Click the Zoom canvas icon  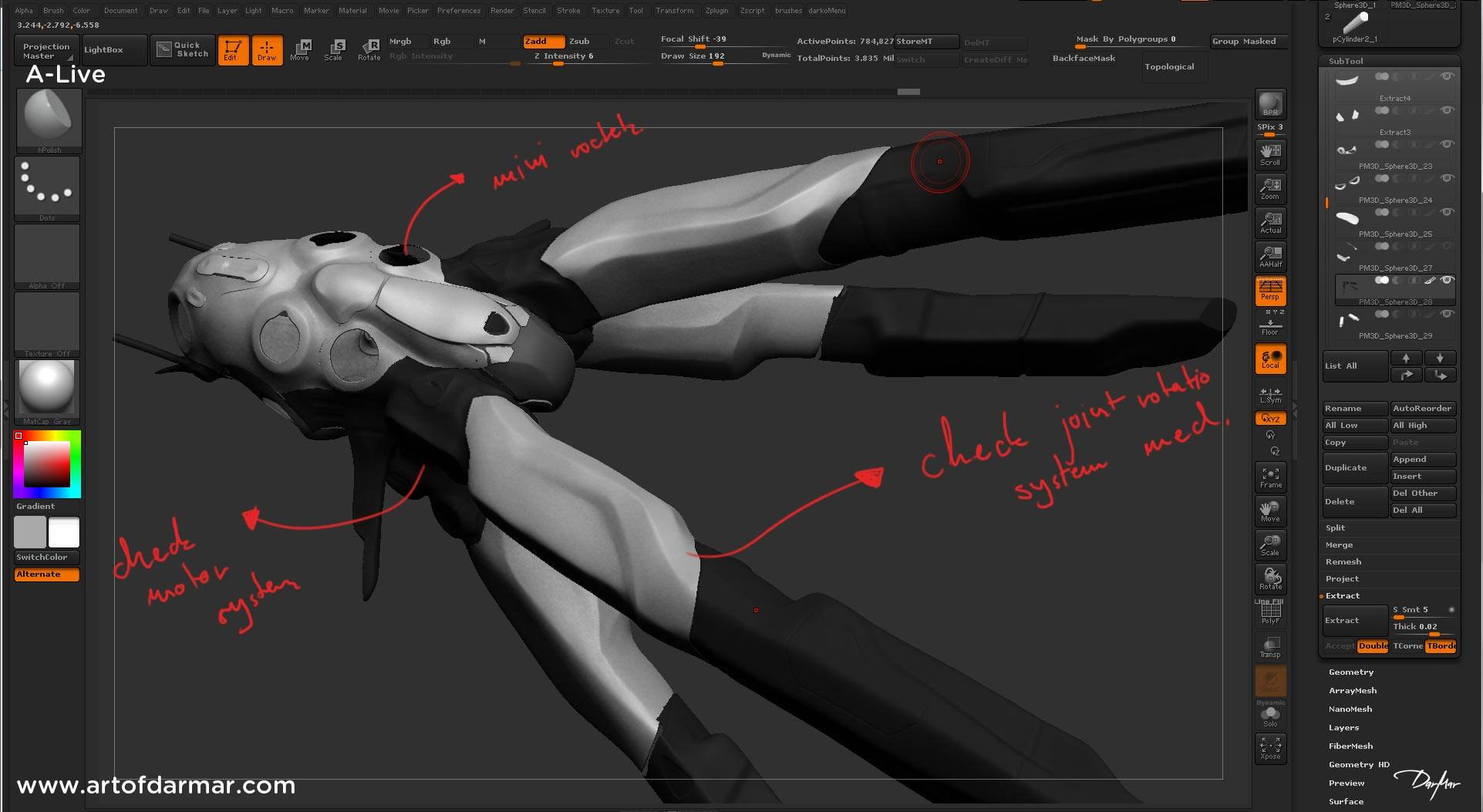point(1270,188)
